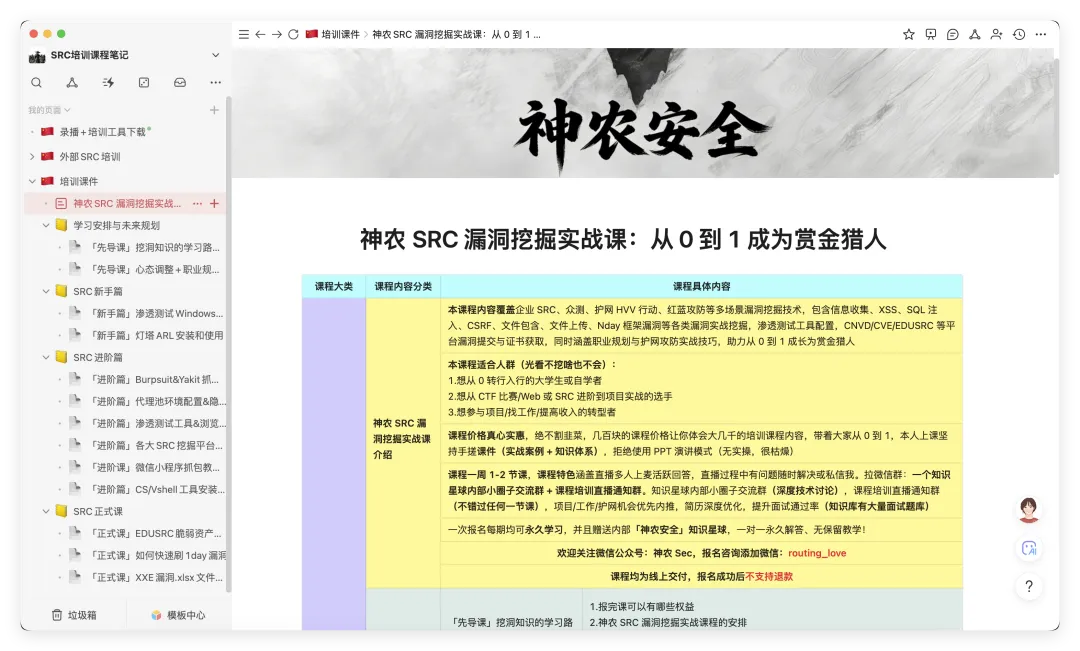Screen dimensions: 1080x651
Task: Collapse the SRC 新手篇 folder
Action: coord(46,292)
